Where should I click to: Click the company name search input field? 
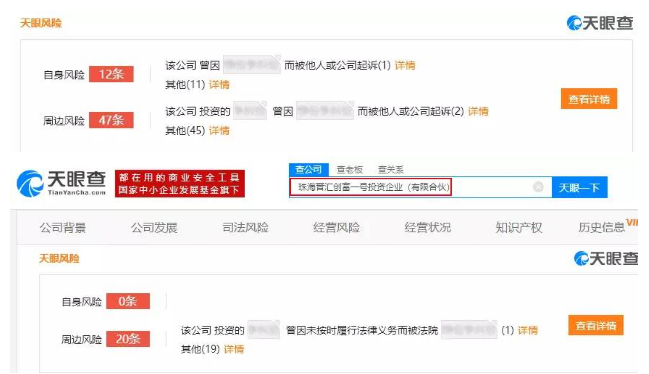click(421, 187)
